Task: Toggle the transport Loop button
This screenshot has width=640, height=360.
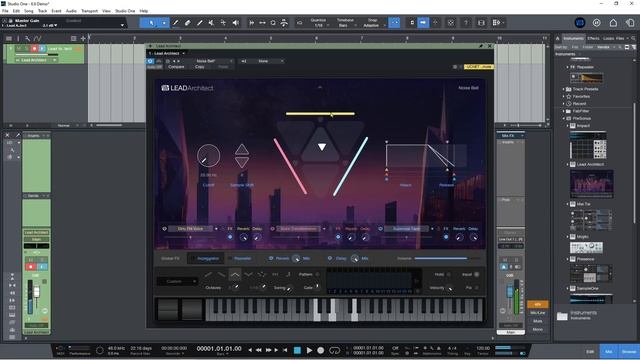Action: pyautogui.click(x=334, y=350)
